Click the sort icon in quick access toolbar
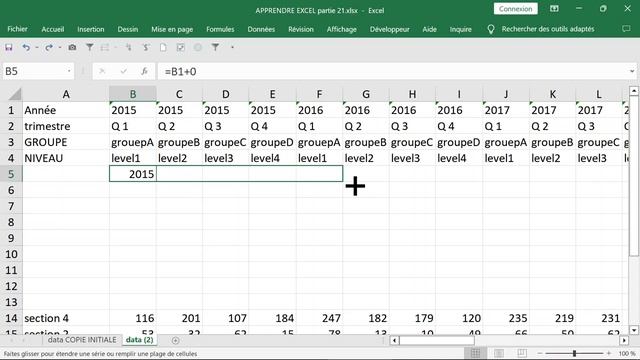640x360 pixels. click(x=129, y=48)
